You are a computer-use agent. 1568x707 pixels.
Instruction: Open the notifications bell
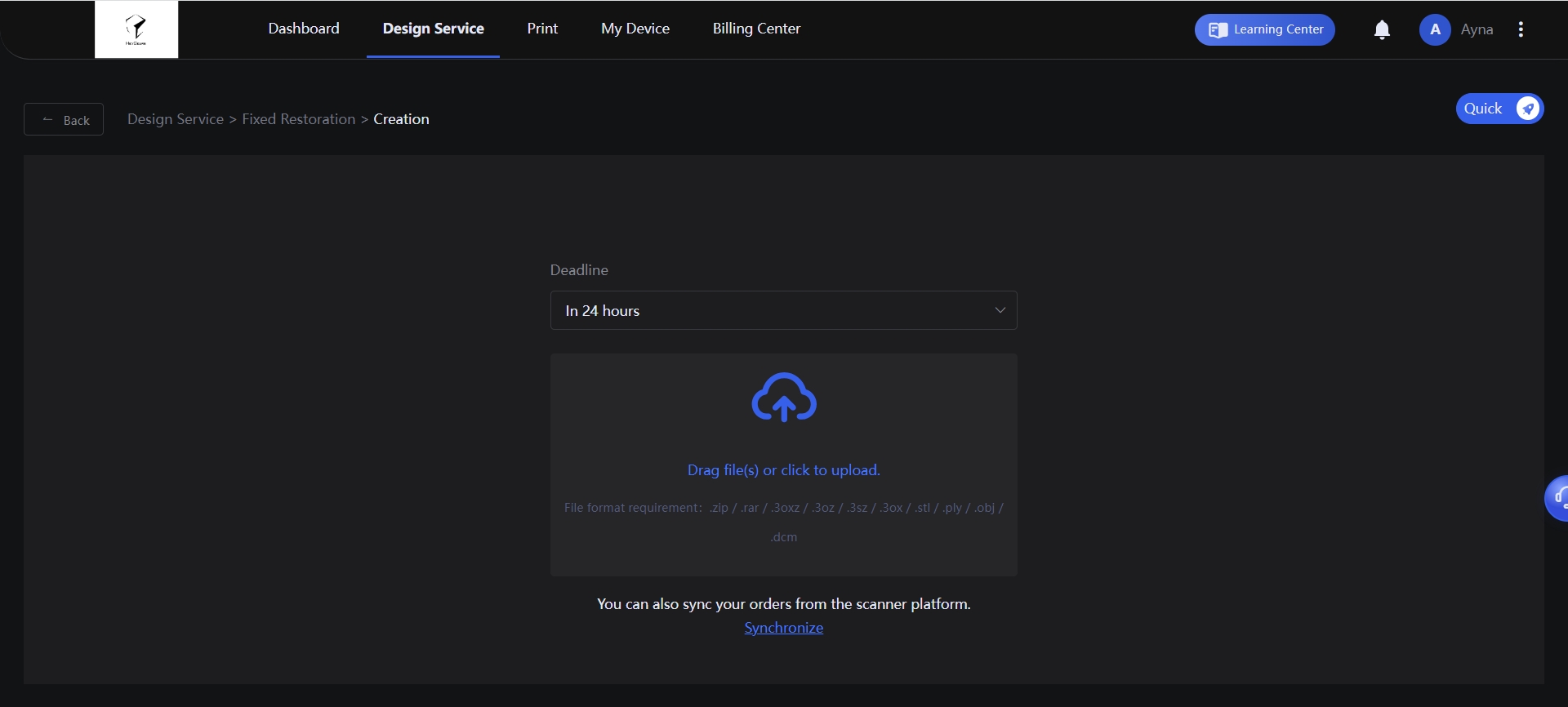(x=1382, y=30)
